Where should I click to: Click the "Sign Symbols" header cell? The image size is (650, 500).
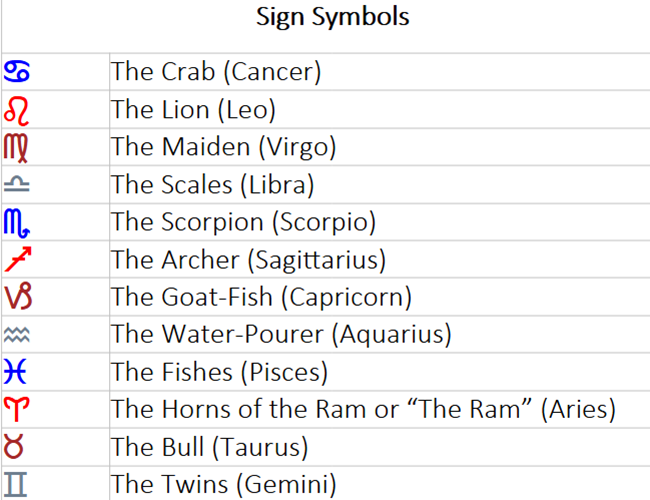click(x=332, y=18)
